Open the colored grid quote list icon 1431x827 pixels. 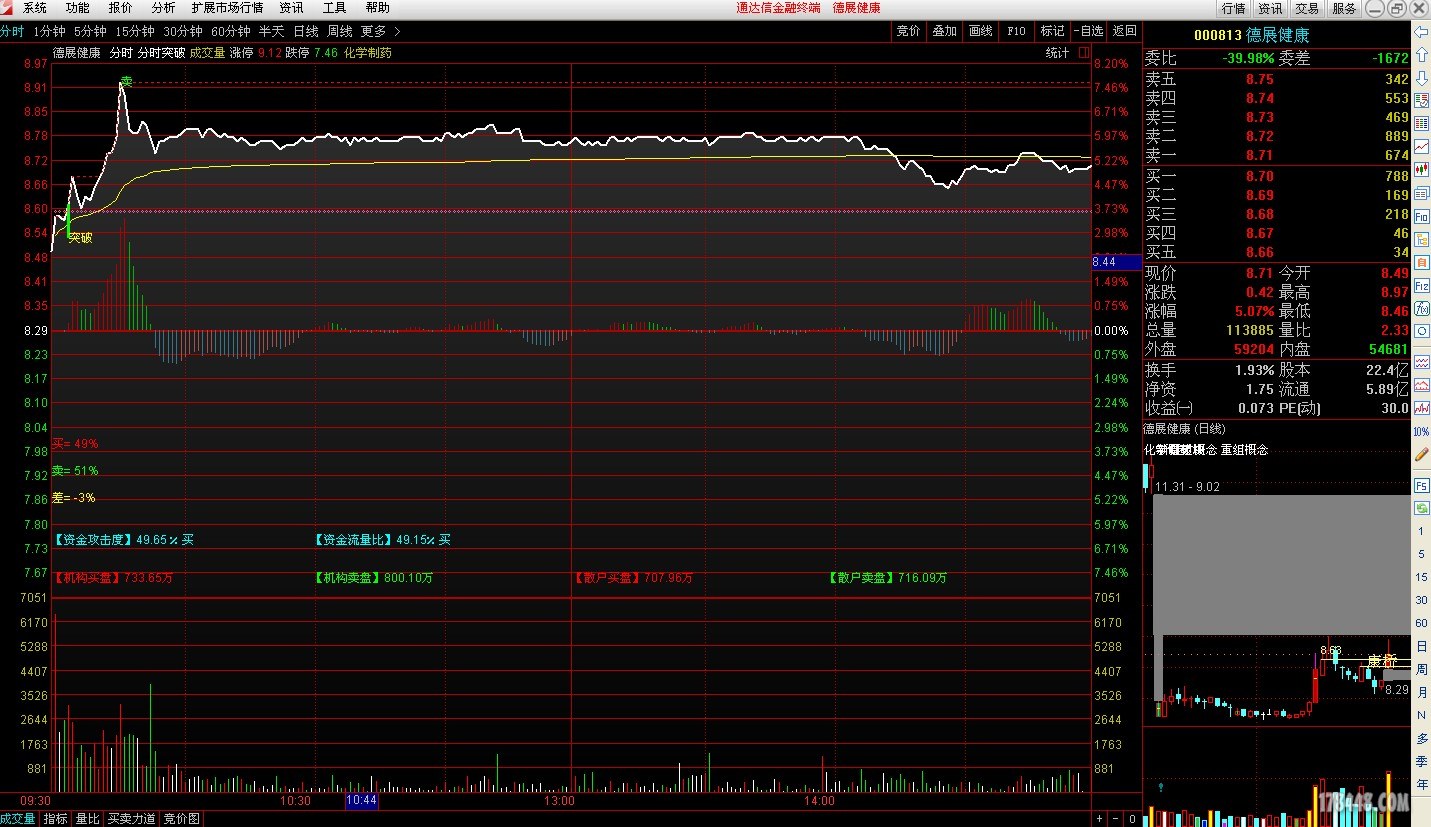(x=1421, y=122)
